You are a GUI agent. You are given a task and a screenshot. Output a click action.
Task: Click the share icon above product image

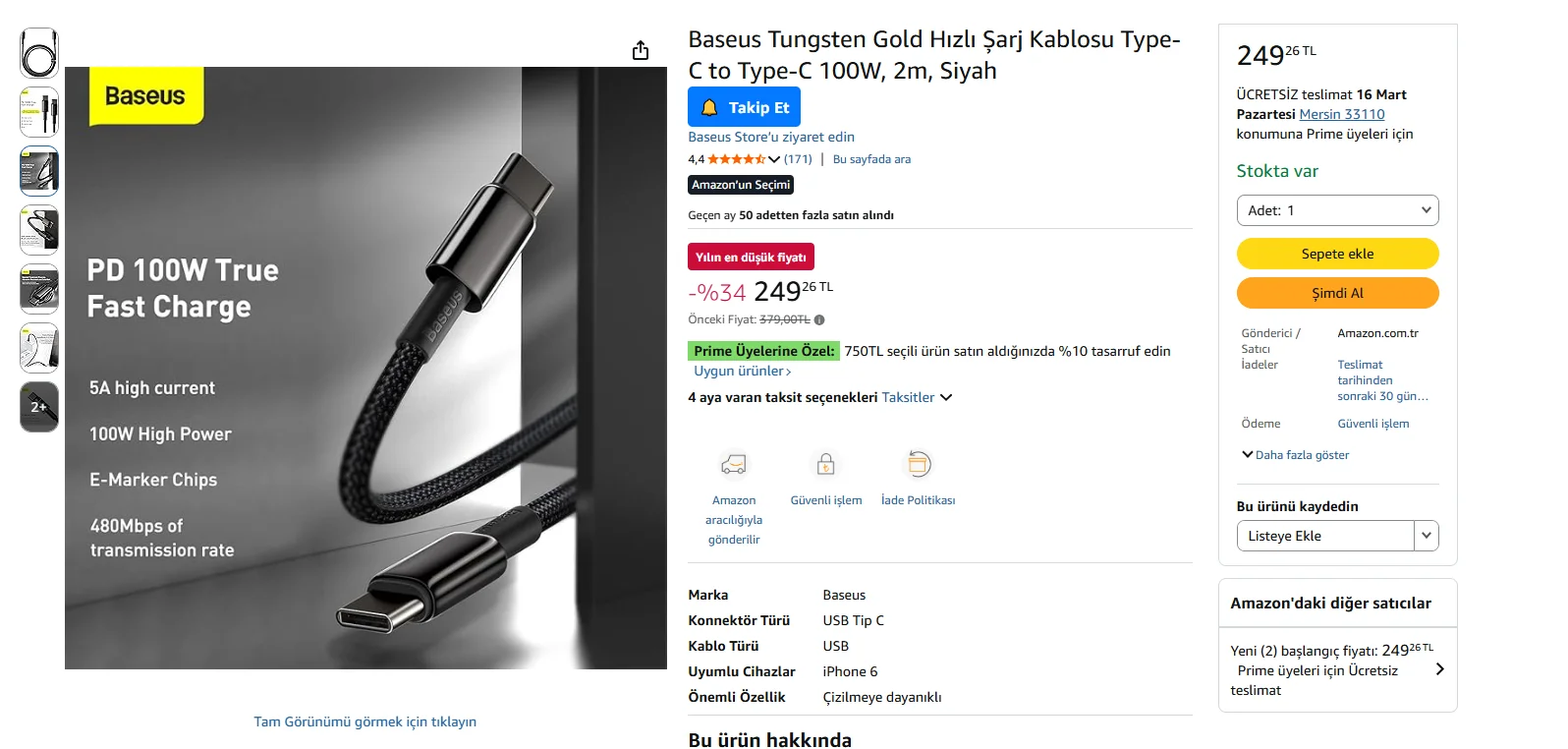tap(641, 50)
